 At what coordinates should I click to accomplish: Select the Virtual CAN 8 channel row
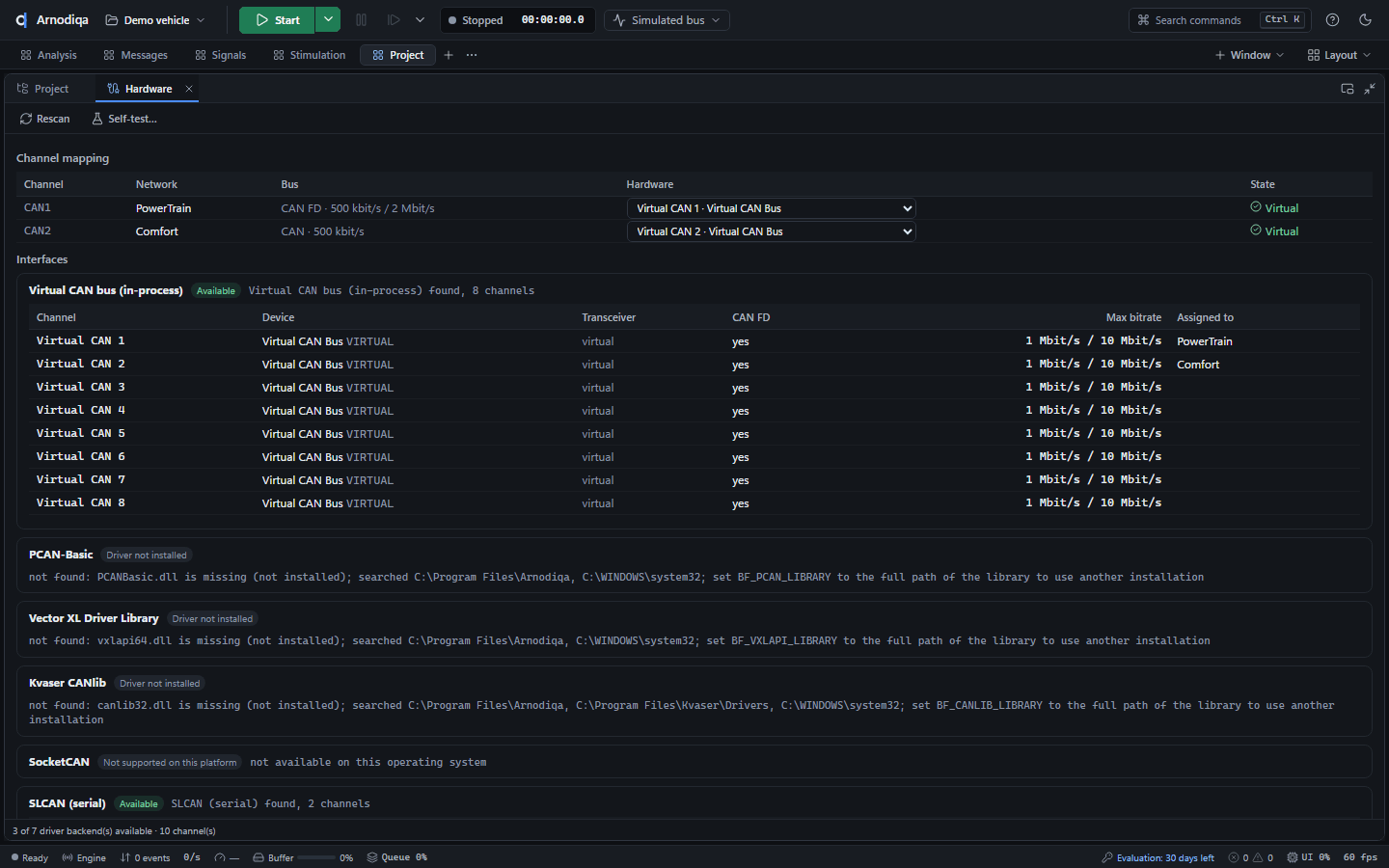[694, 502]
